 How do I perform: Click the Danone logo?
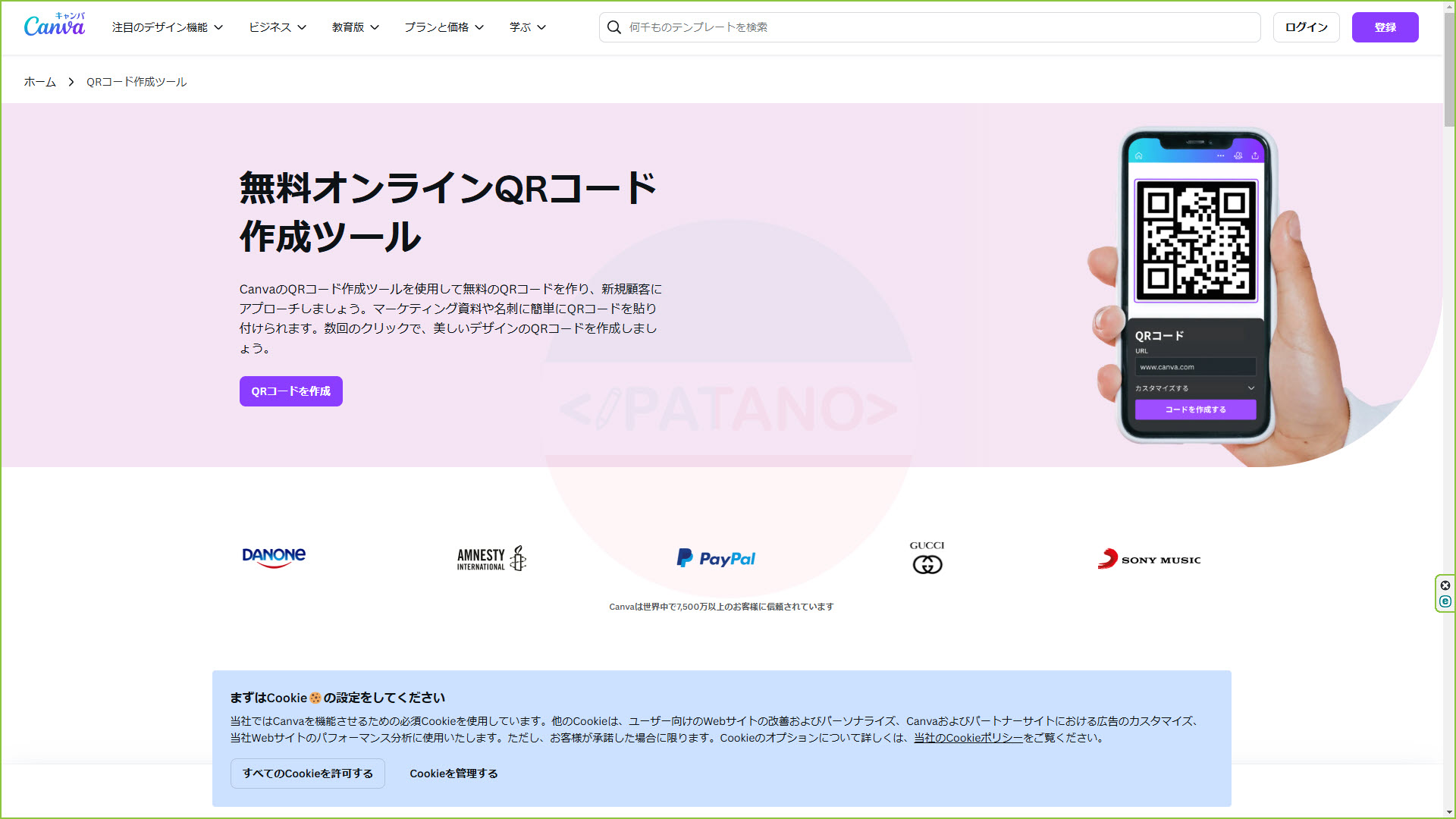tap(274, 558)
